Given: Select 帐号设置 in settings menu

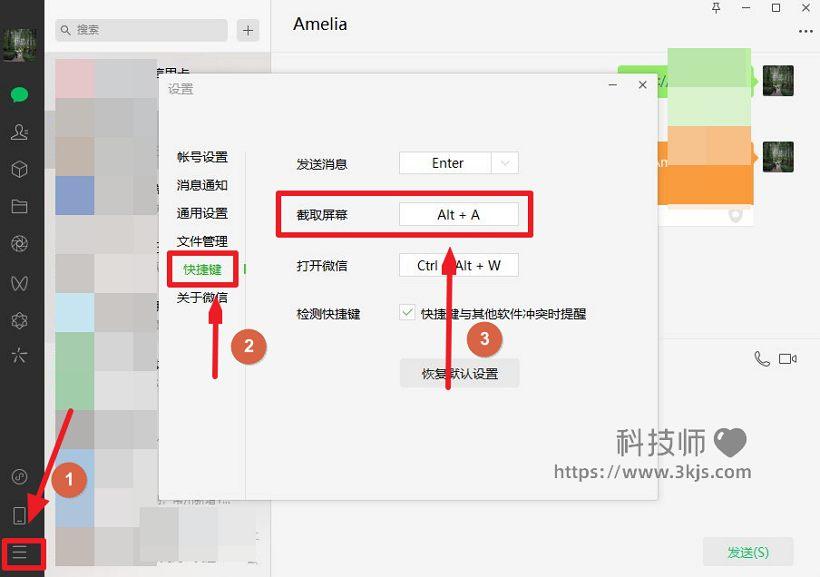Looking at the screenshot, I should pos(202,157).
